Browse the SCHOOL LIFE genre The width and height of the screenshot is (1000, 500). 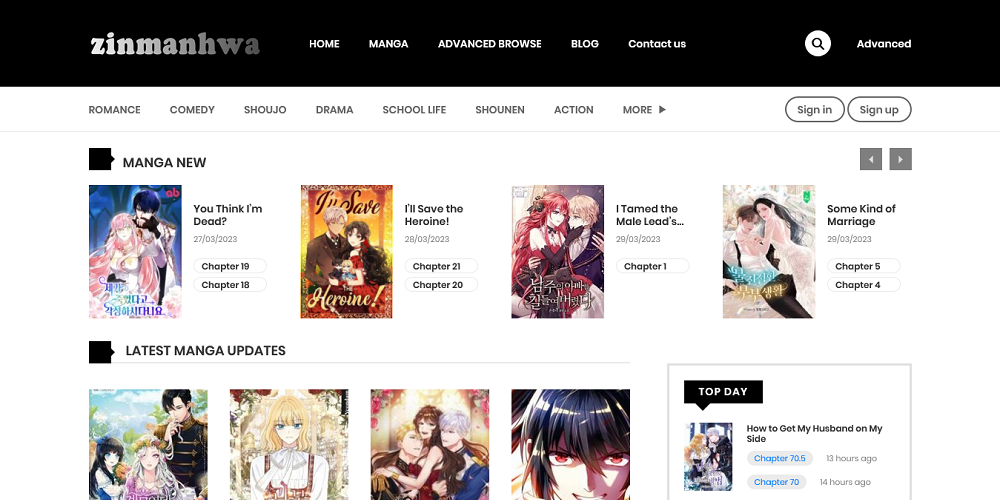(414, 110)
